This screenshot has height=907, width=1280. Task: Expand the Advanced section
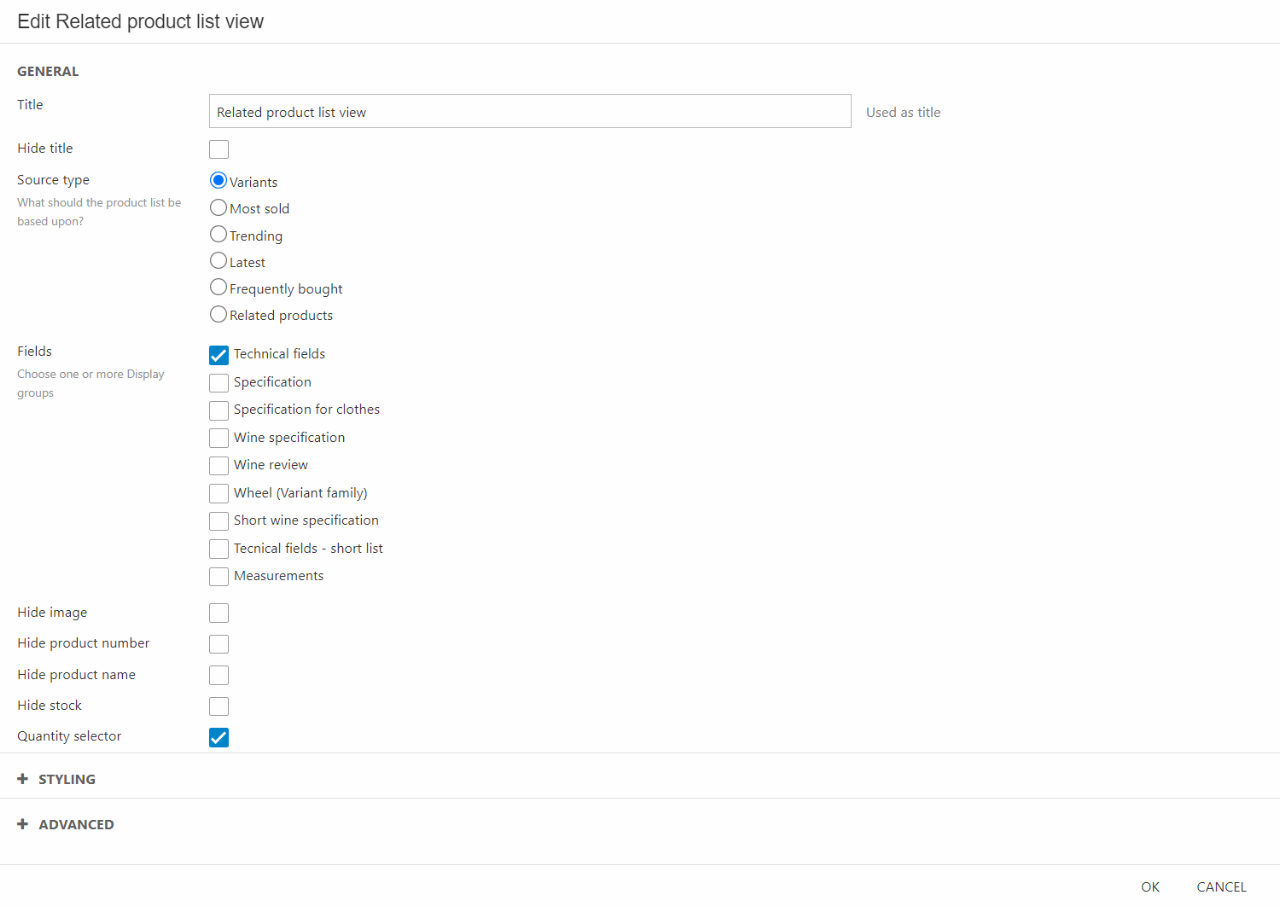point(76,825)
